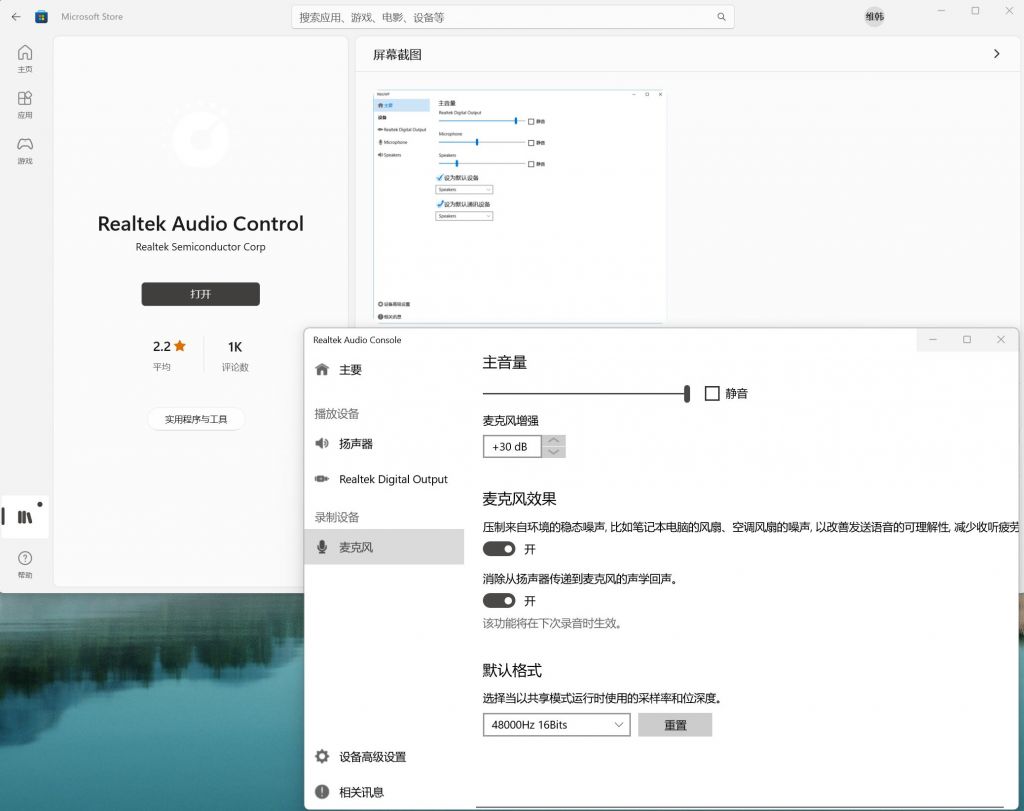This screenshot has height=811, width=1024.
Task: Open the Apps section icon in Store
Action: (x=25, y=100)
